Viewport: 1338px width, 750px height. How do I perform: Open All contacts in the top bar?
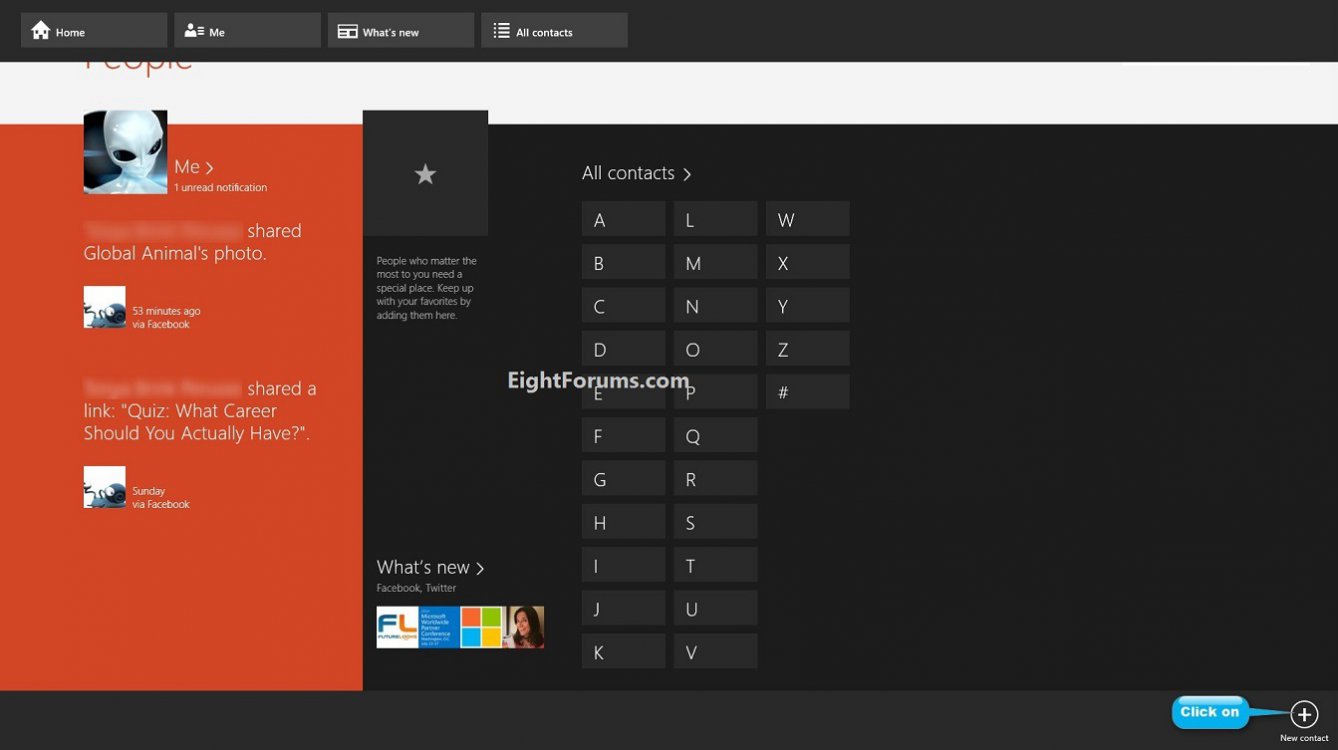pos(554,30)
